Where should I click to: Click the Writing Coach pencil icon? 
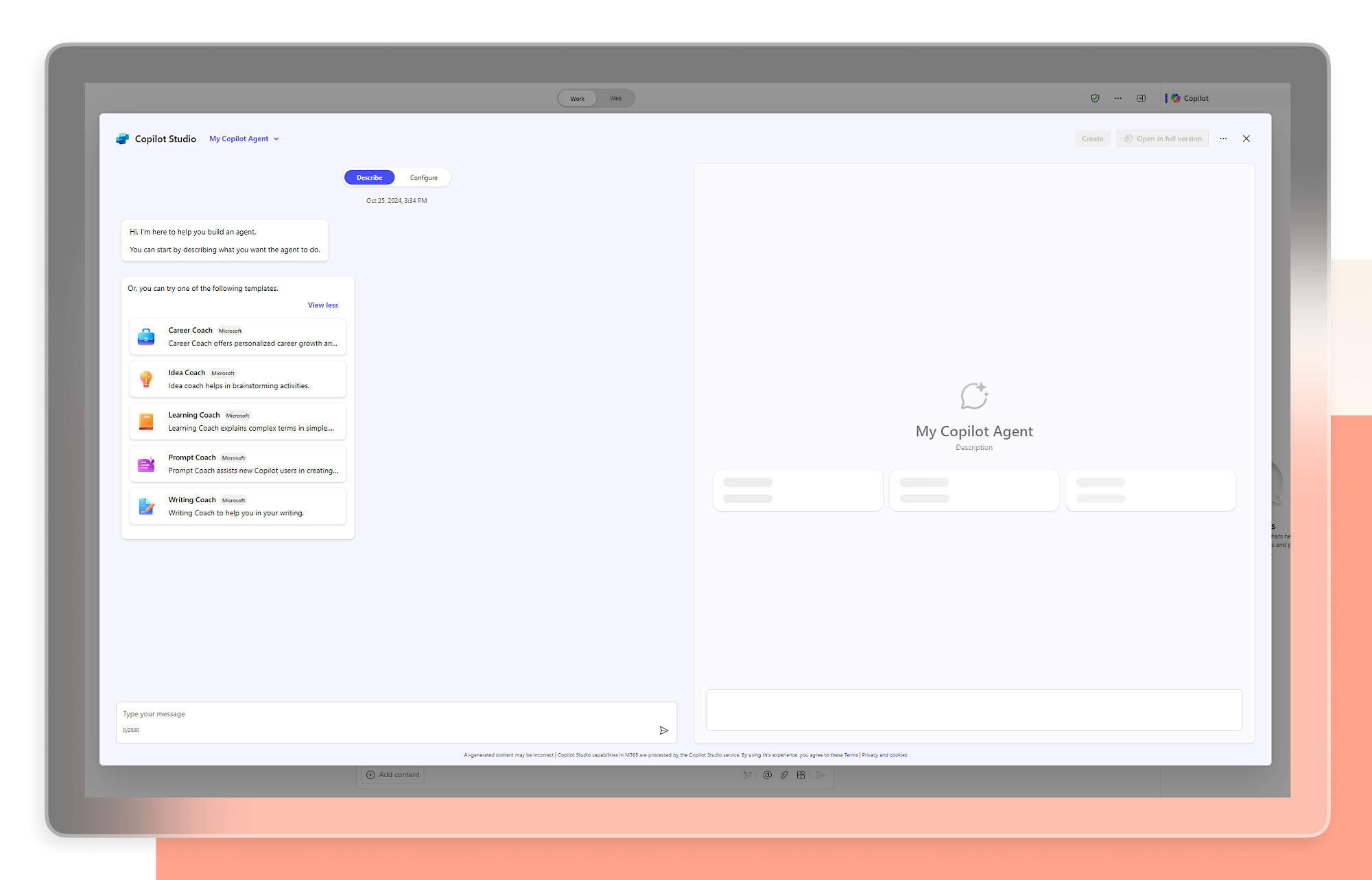coord(146,507)
